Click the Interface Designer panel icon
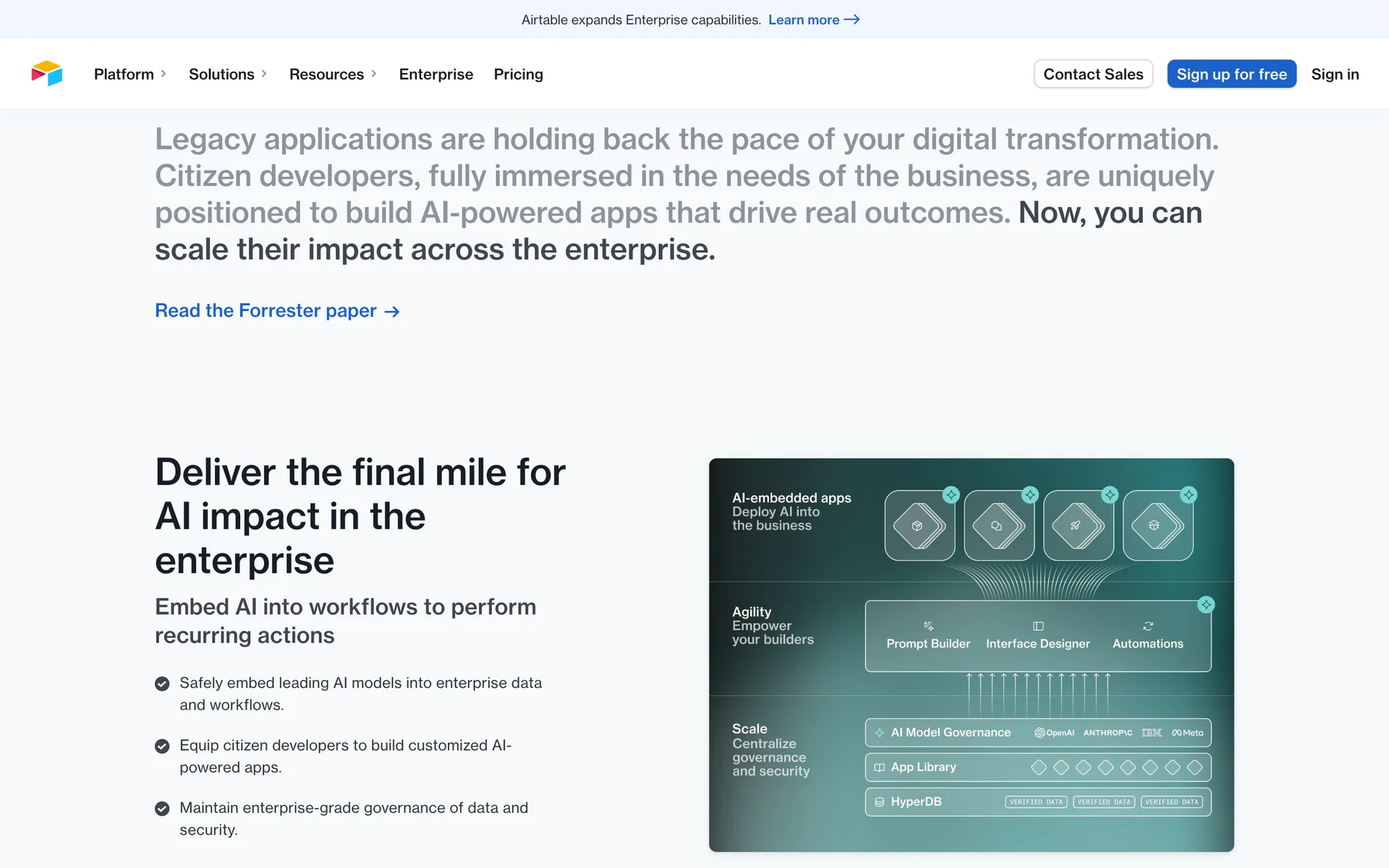 coord(1038,626)
